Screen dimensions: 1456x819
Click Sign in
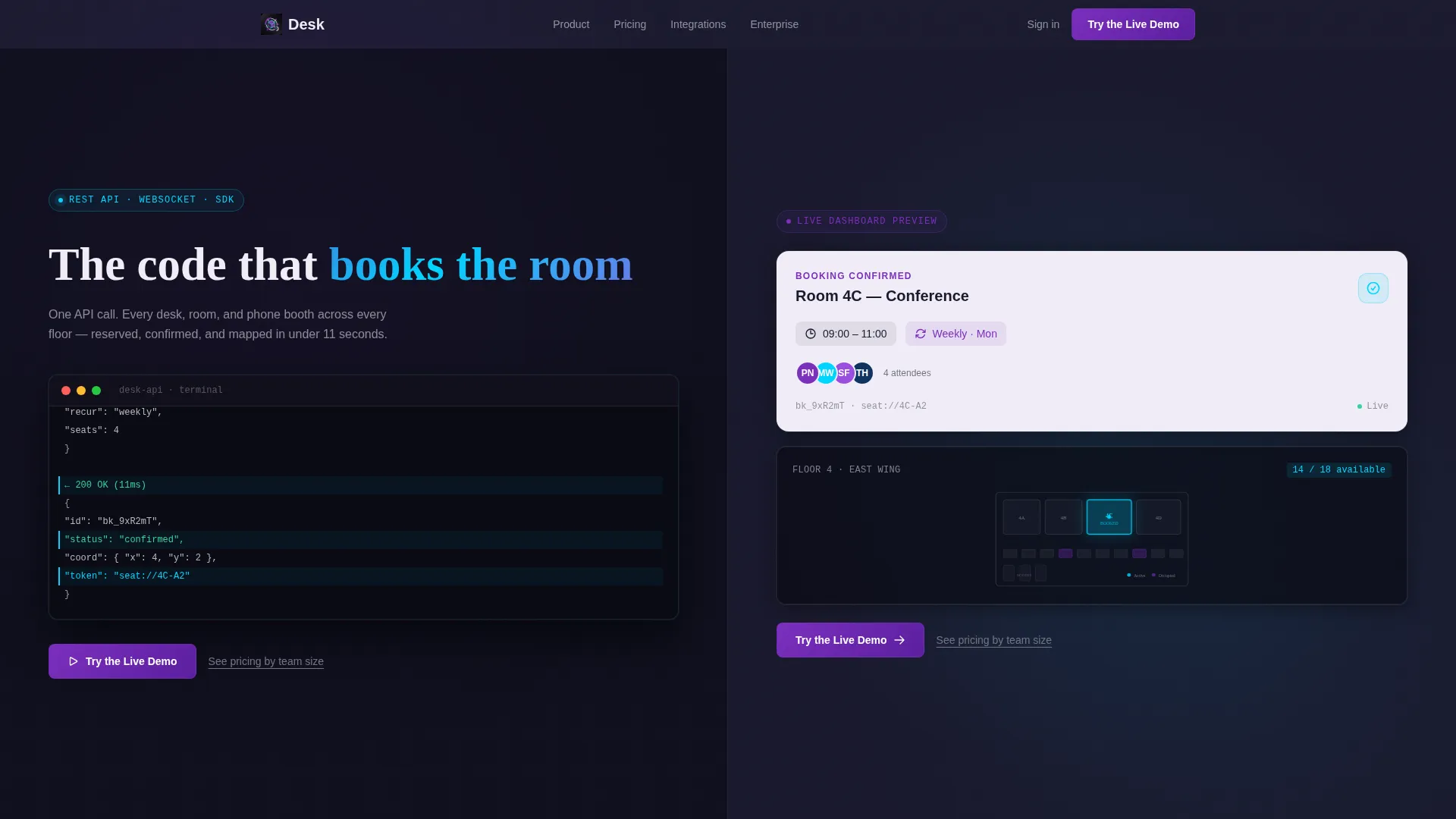coord(1043,24)
